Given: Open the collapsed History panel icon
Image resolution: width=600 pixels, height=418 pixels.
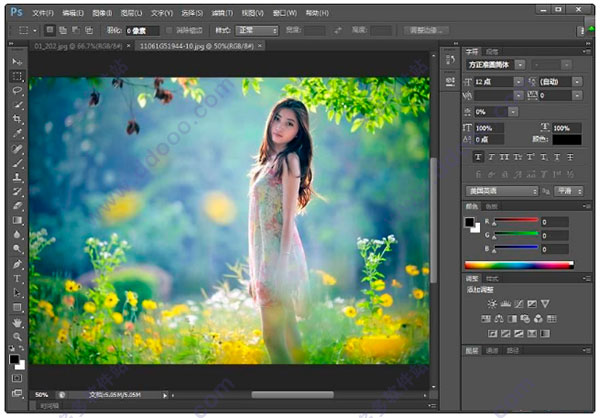Looking at the screenshot, I should (x=450, y=60).
